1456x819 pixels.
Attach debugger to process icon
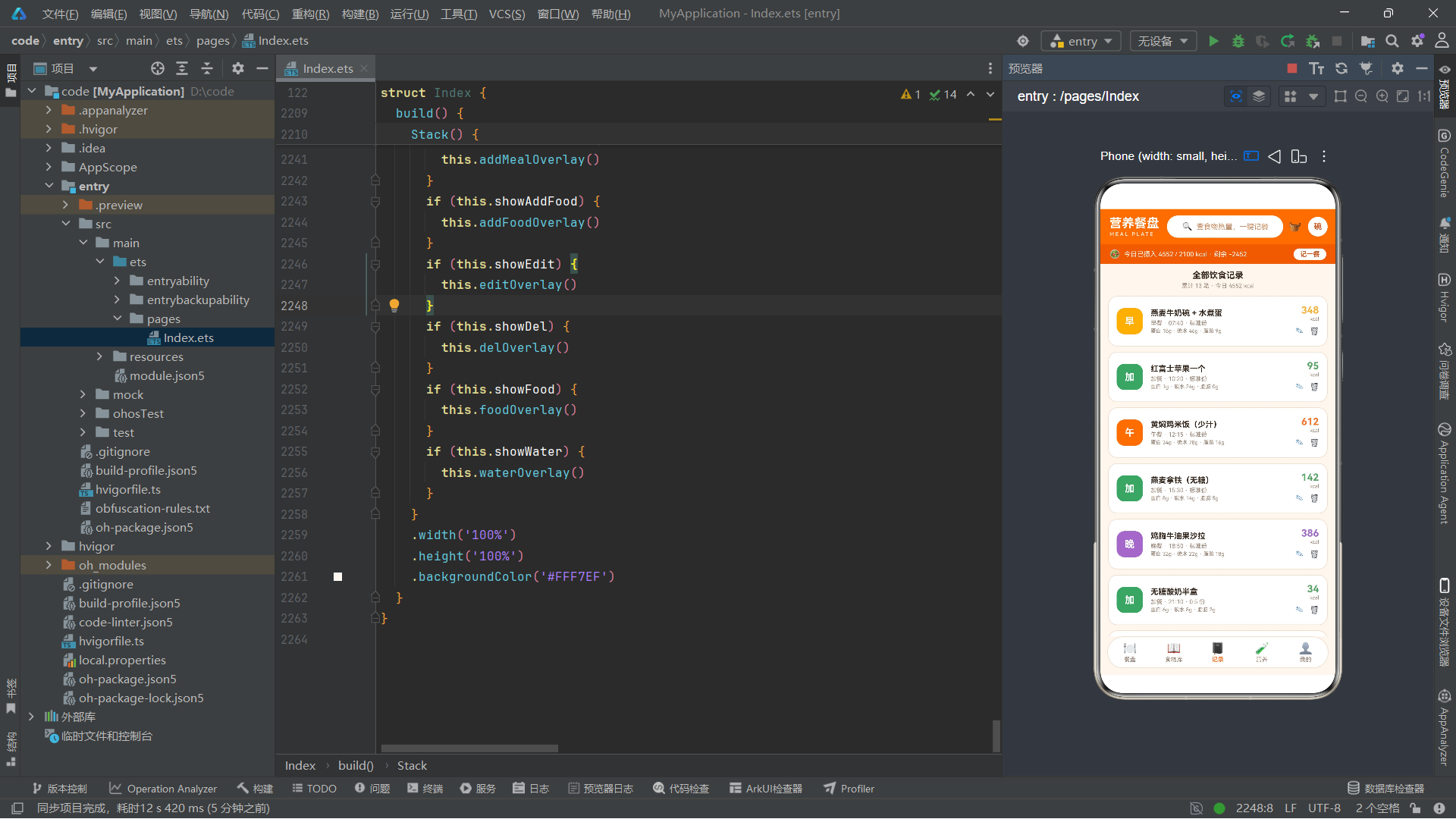click(x=1313, y=41)
